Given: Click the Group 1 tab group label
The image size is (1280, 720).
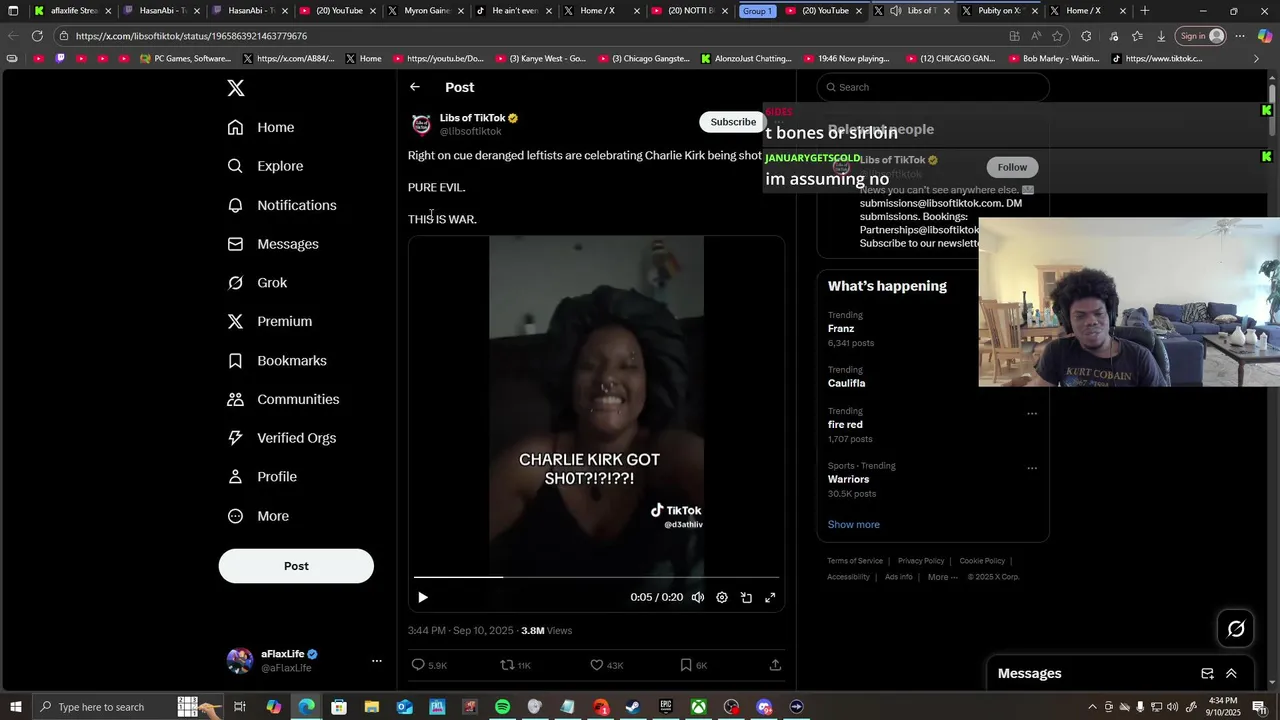Looking at the screenshot, I should coord(757,11).
